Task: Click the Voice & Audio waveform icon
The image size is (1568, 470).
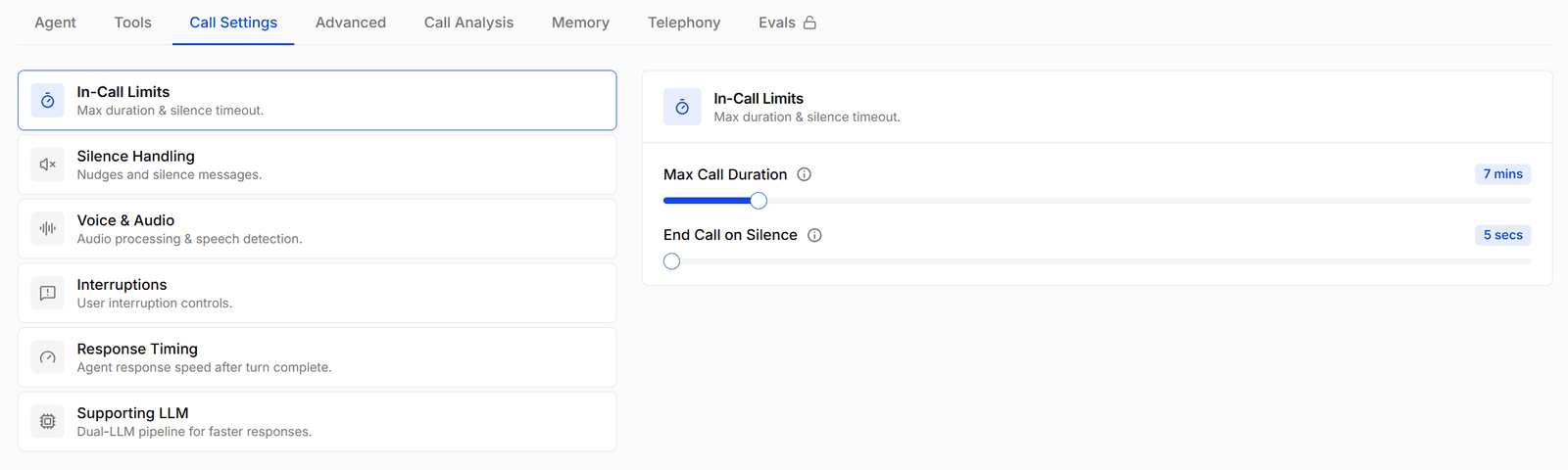Action: point(47,229)
